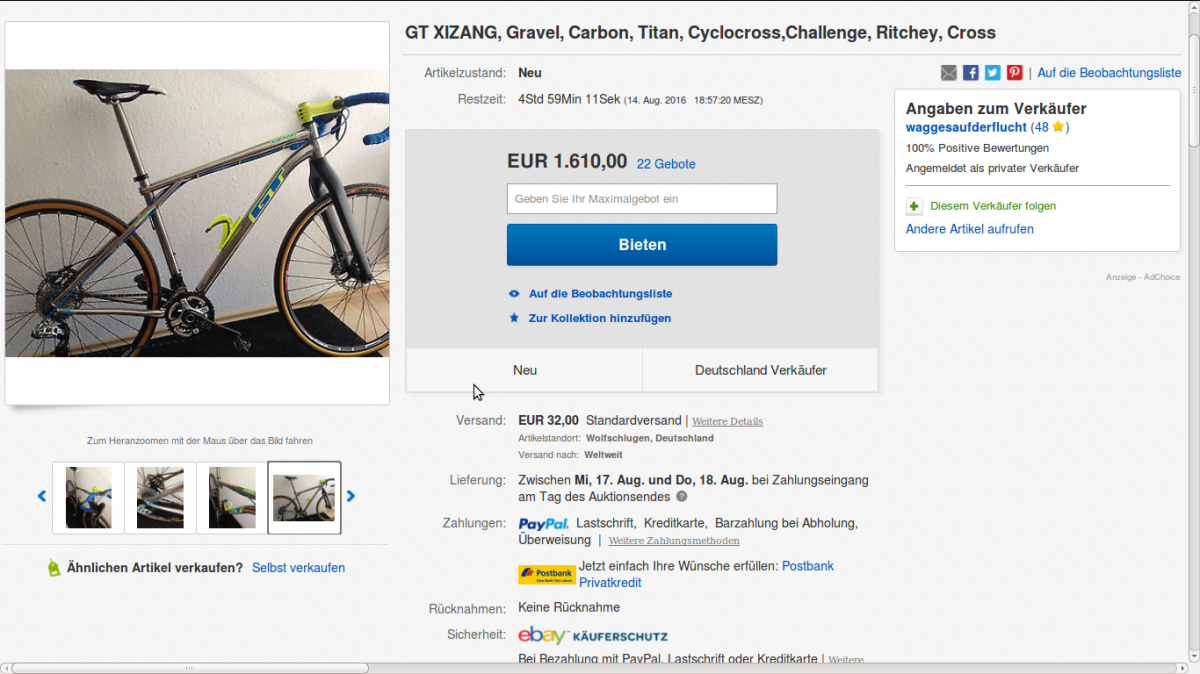Show next thumbnails with right arrow
This screenshot has width=1200, height=674.
pos(351,496)
